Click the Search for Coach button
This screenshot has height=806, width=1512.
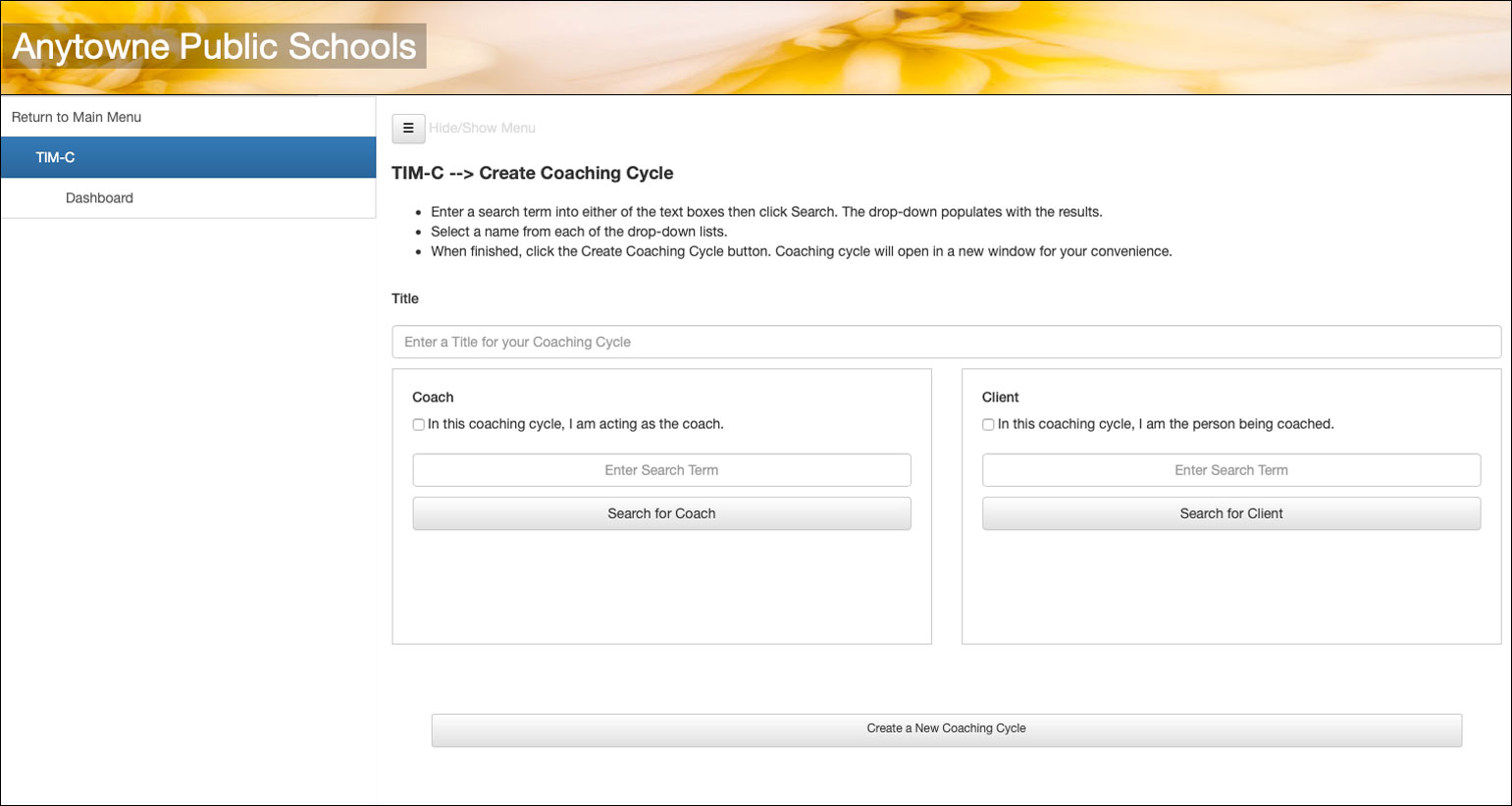click(x=661, y=513)
